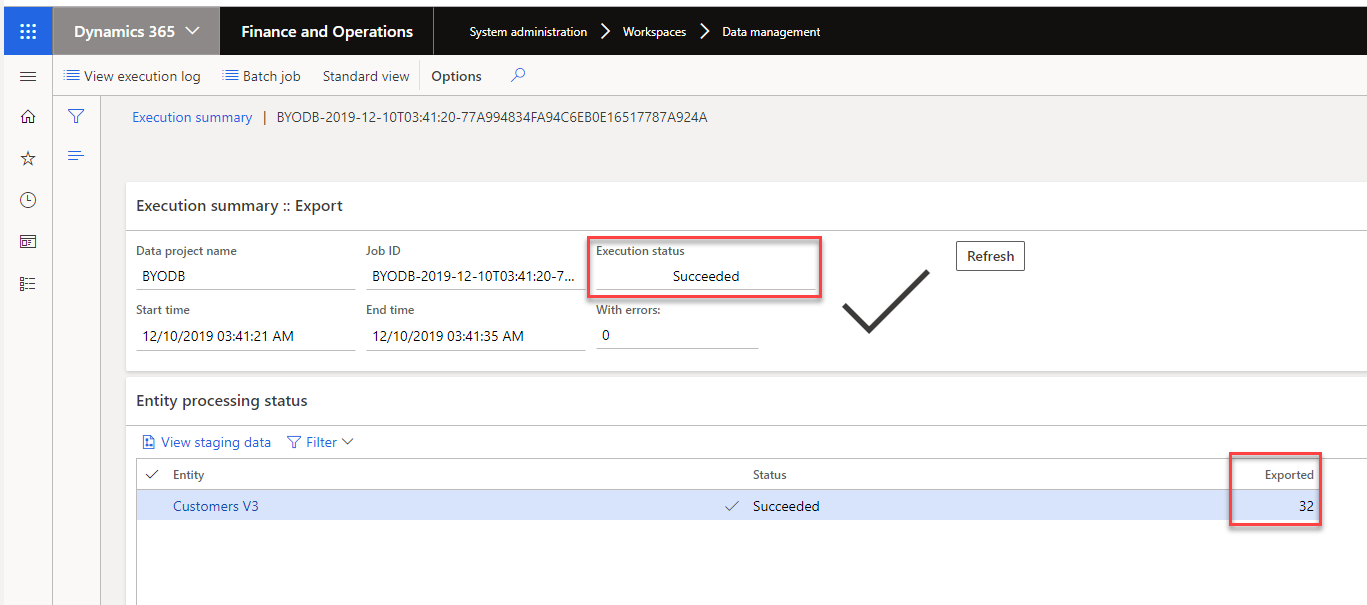
Task: Click the With errors field
Action: (677, 335)
